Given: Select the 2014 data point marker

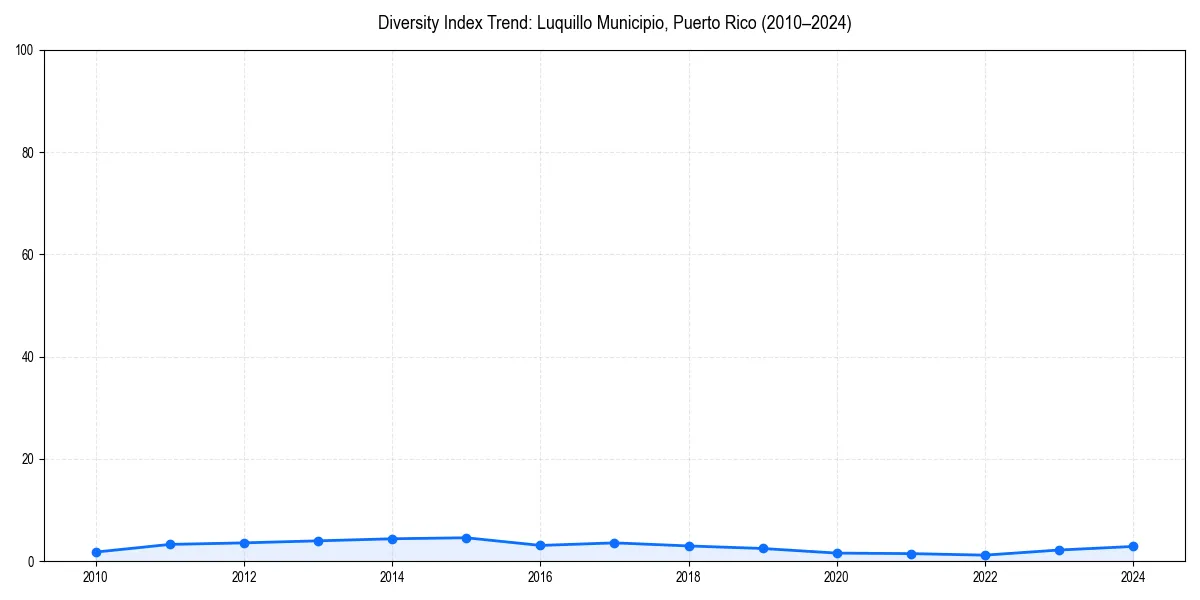Looking at the screenshot, I should click(x=392, y=538).
